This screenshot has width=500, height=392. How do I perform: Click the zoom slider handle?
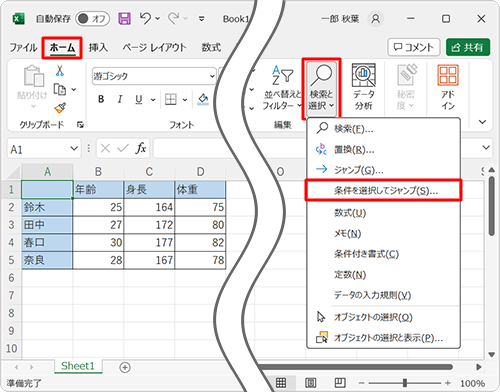point(405,383)
